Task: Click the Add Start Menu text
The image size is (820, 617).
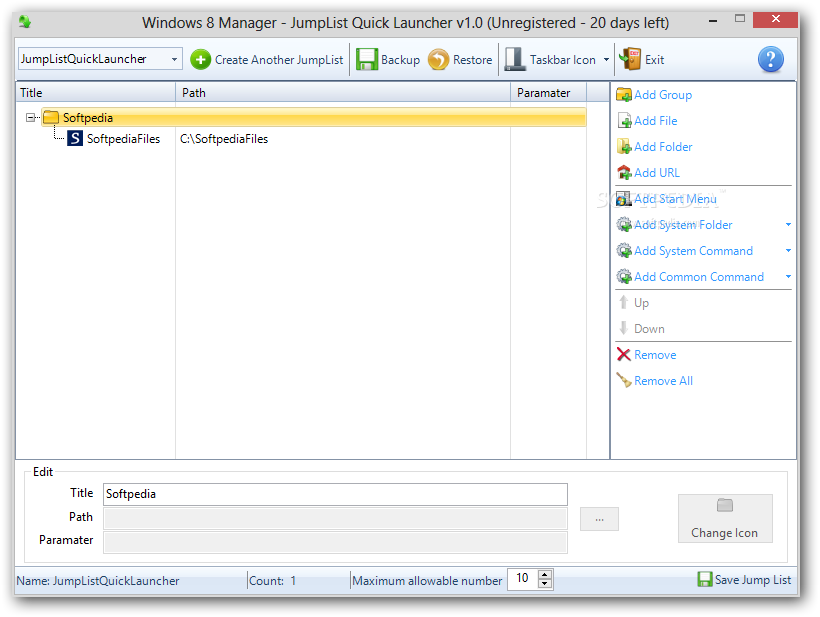Action: point(675,199)
